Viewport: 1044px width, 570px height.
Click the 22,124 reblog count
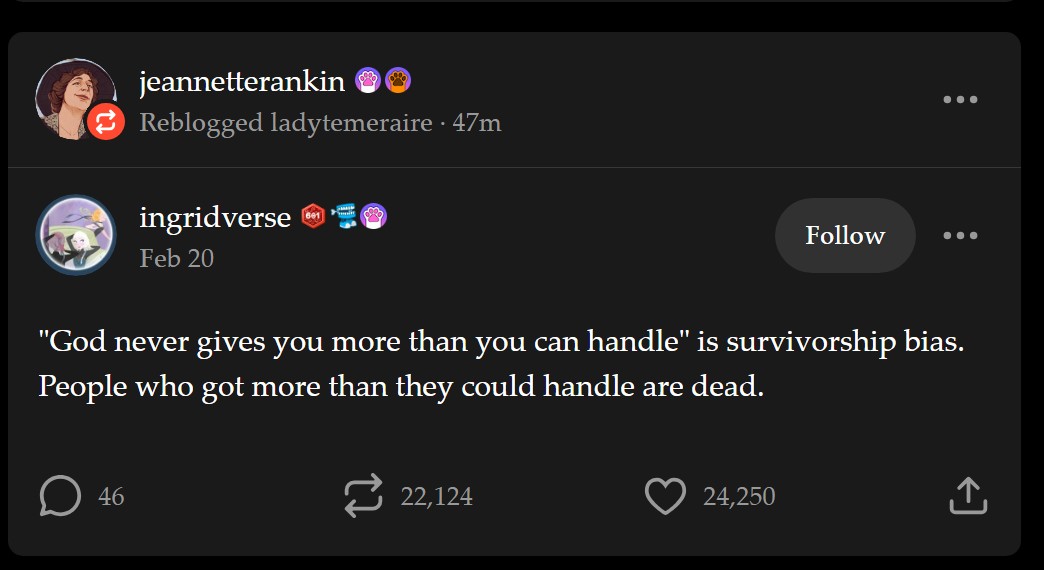[x=436, y=496]
